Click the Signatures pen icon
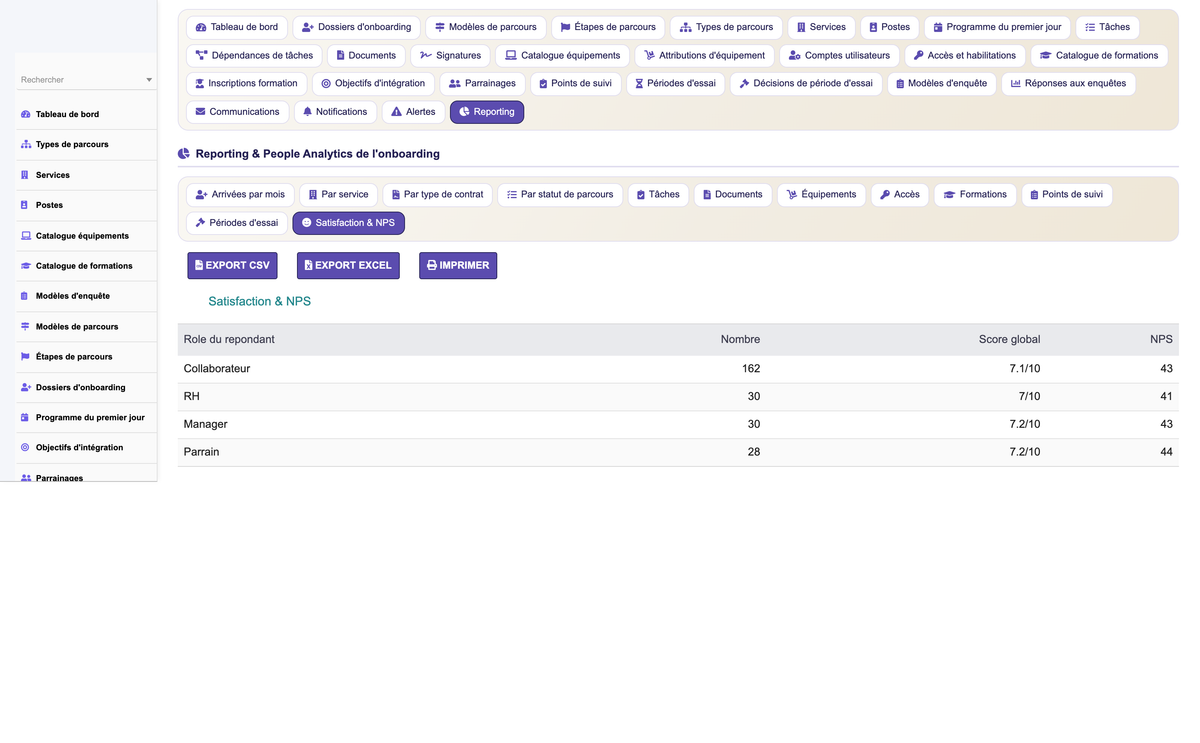The width and height of the screenshot is (1200, 743). (426, 56)
